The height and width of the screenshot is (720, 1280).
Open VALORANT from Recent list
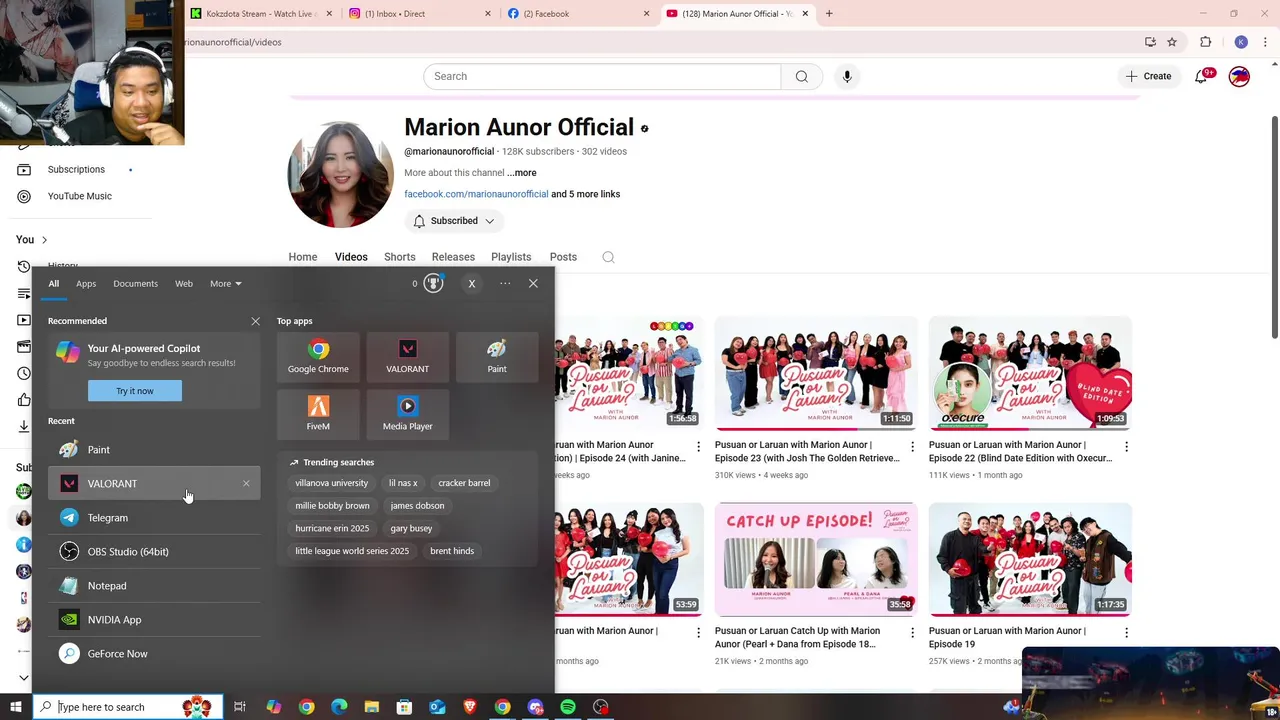(x=154, y=484)
